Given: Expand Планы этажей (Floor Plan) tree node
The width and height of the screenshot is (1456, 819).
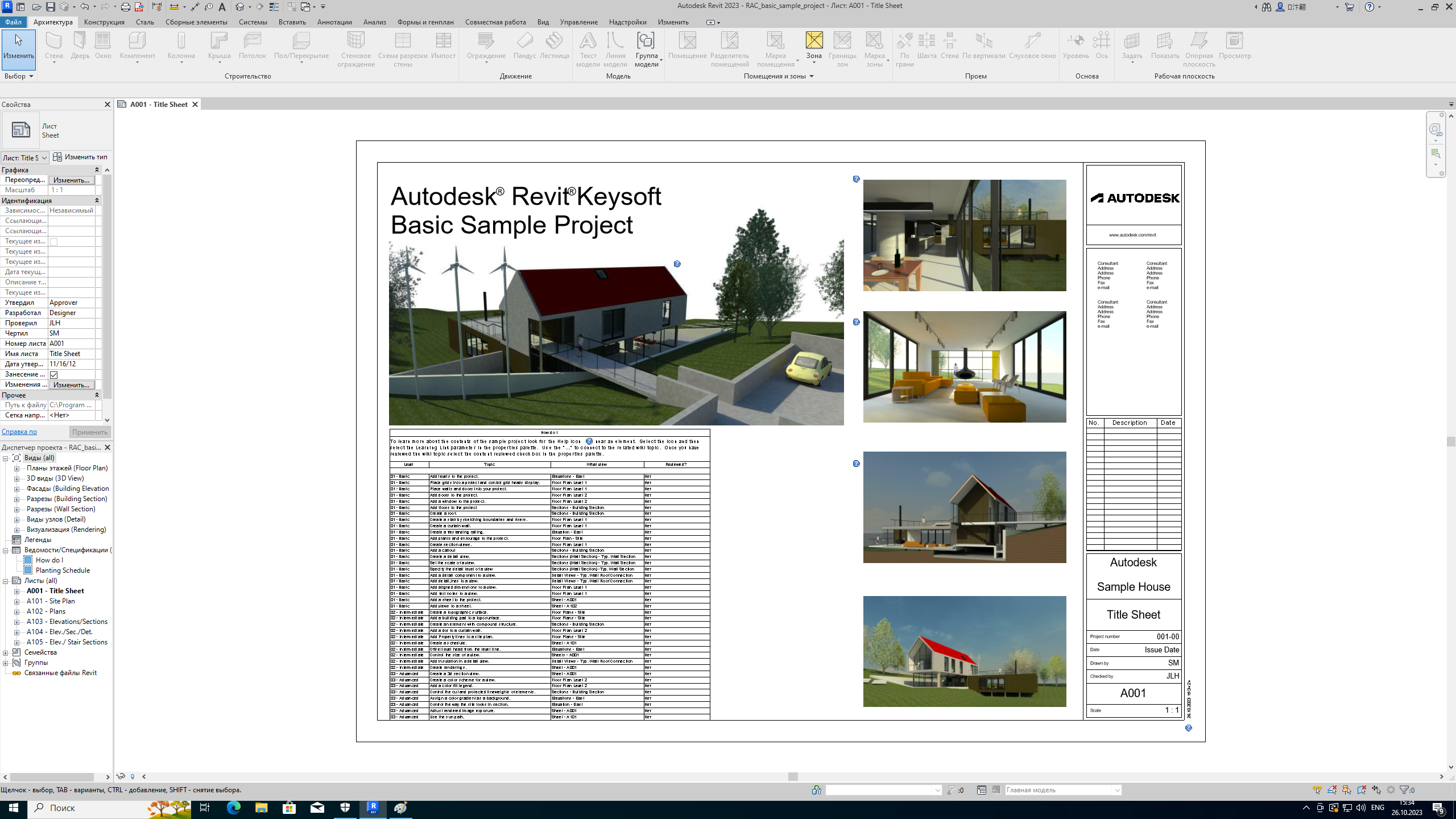Looking at the screenshot, I should point(16,469).
